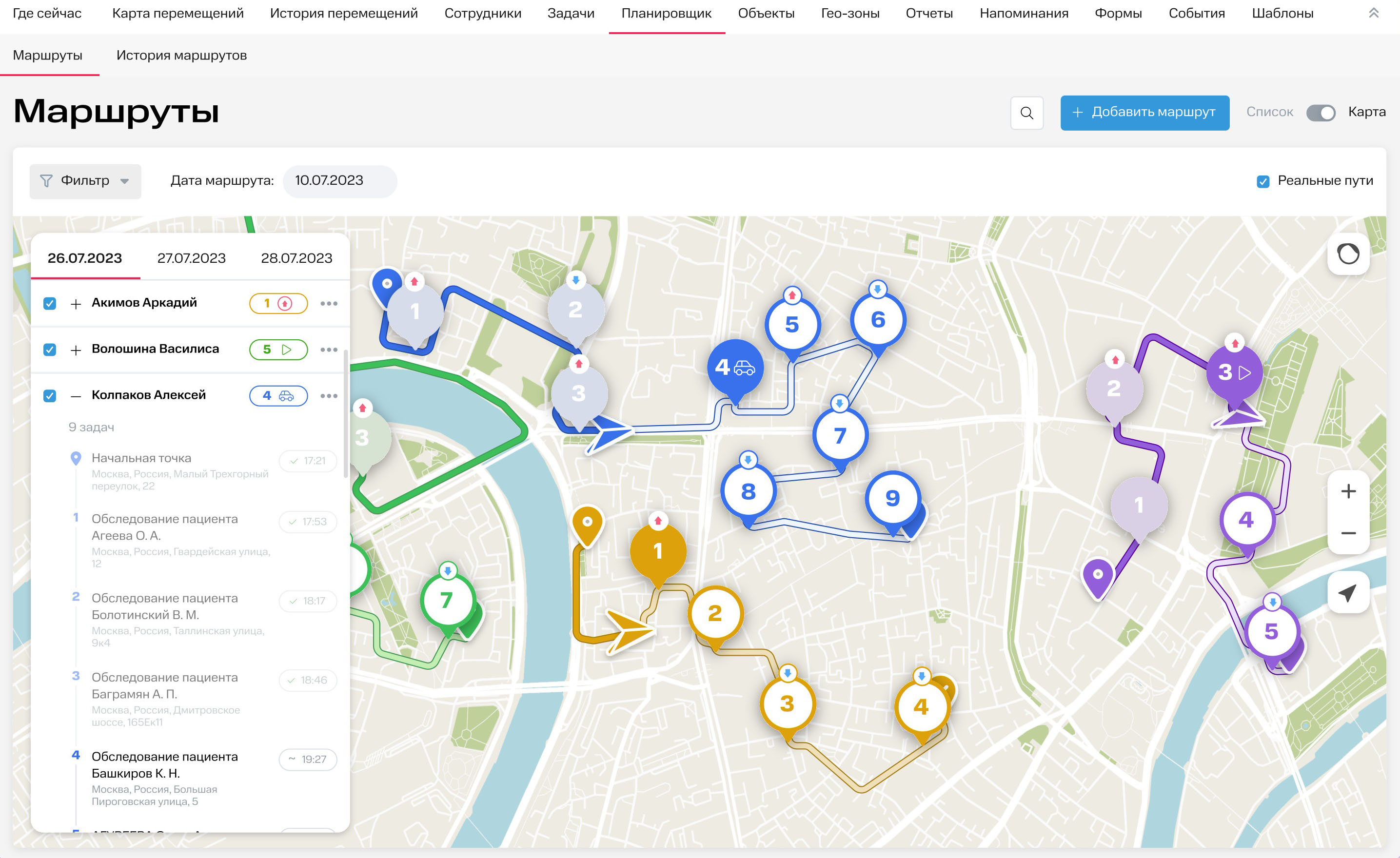Select orange map marker 4
Screen dimensions: 1400x858
(x=921, y=706)
